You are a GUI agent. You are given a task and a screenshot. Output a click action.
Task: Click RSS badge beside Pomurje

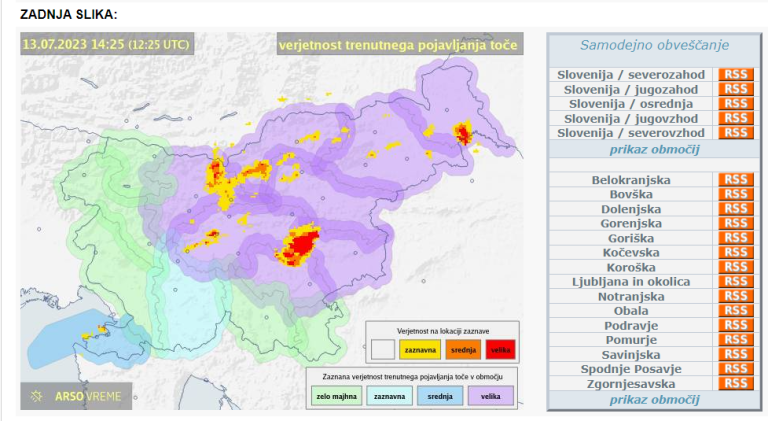coord(735,340)
